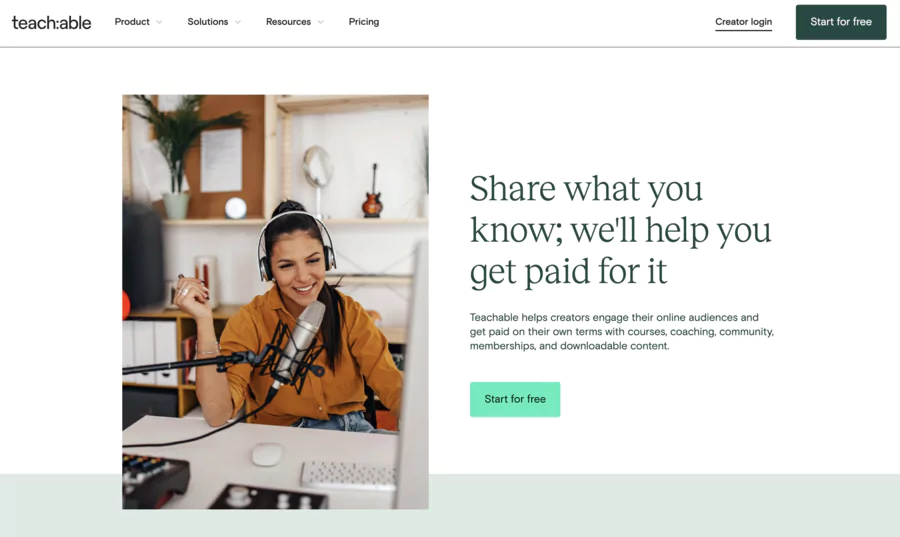Go to the Pricing page

click(x=364, y=22)
